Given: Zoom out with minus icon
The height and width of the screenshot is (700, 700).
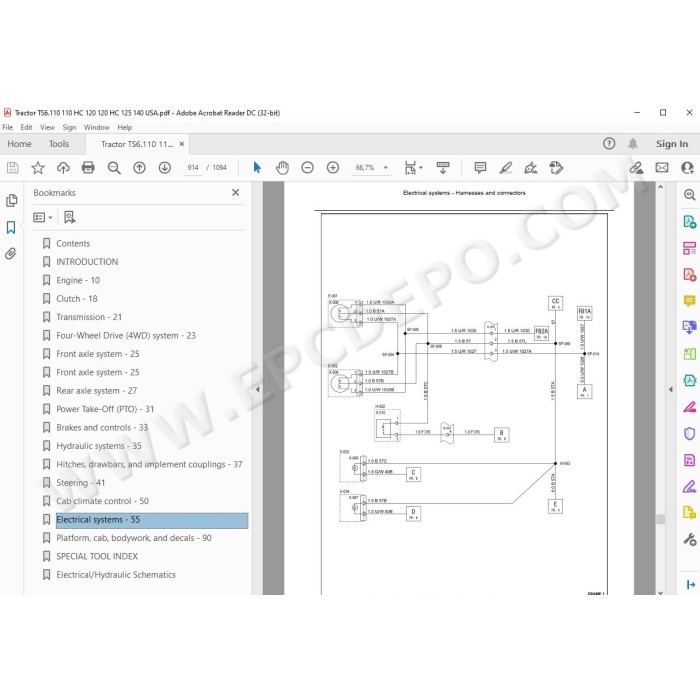Looking at the screenshot, I should pyautogui.click(x=308, y=168).
